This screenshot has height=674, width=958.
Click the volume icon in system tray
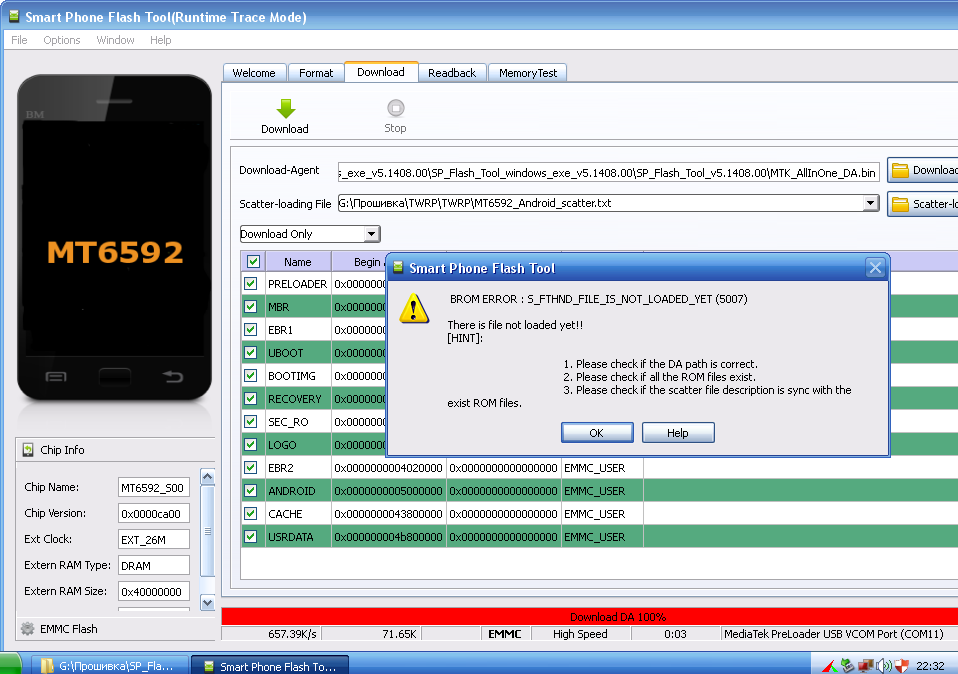coord(883,665)
